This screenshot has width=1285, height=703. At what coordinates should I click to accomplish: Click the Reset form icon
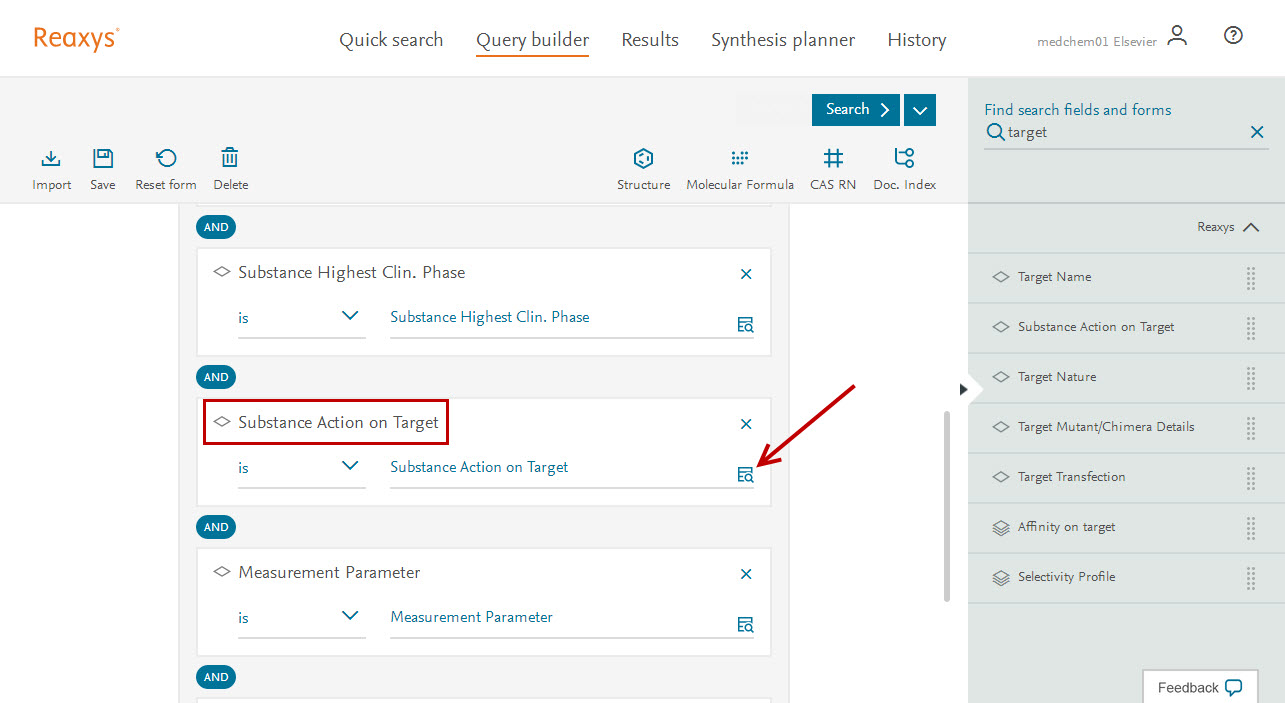[x=166, y=159]
